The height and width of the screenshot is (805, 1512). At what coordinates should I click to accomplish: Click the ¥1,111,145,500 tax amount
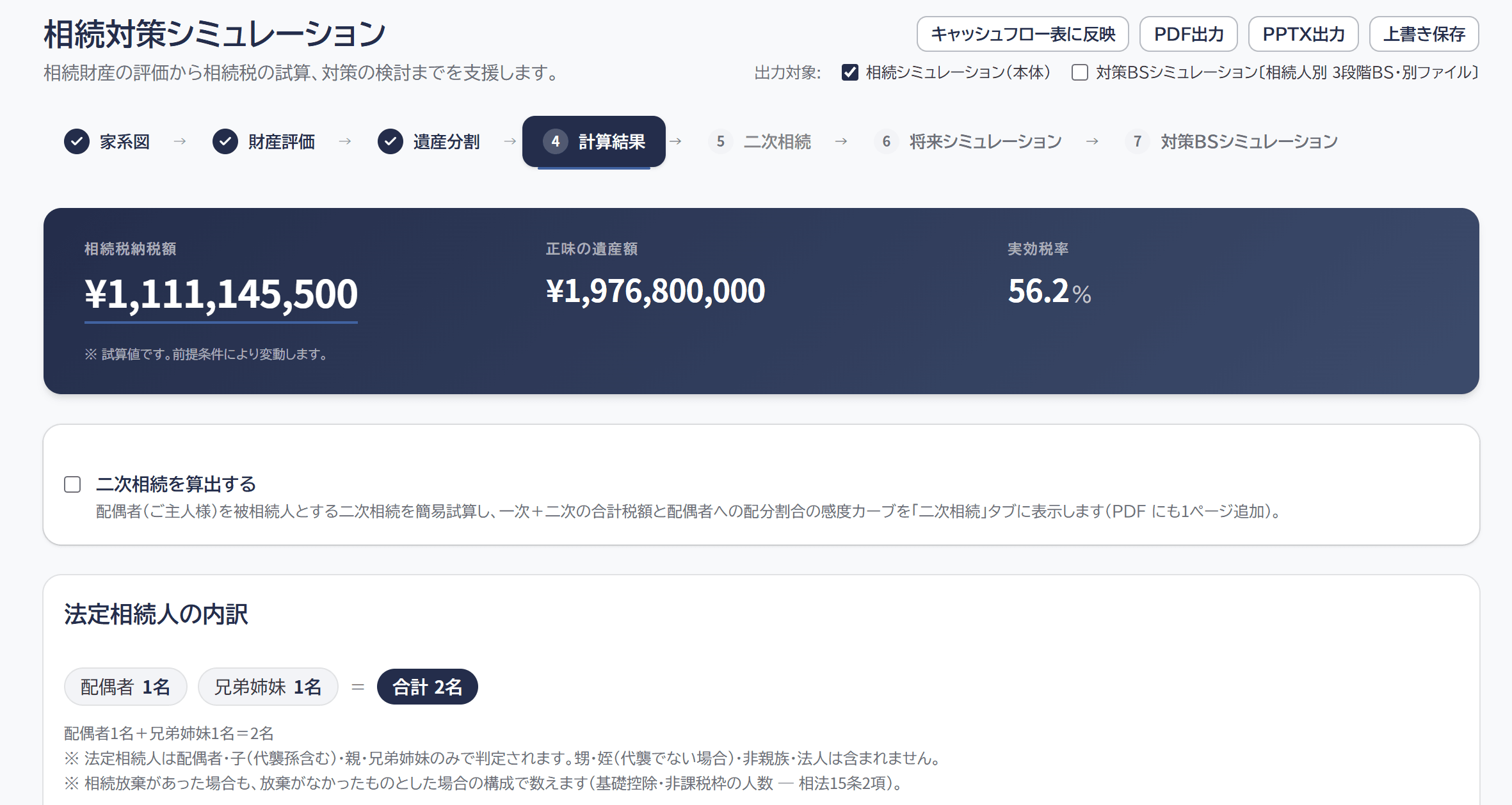221,294
